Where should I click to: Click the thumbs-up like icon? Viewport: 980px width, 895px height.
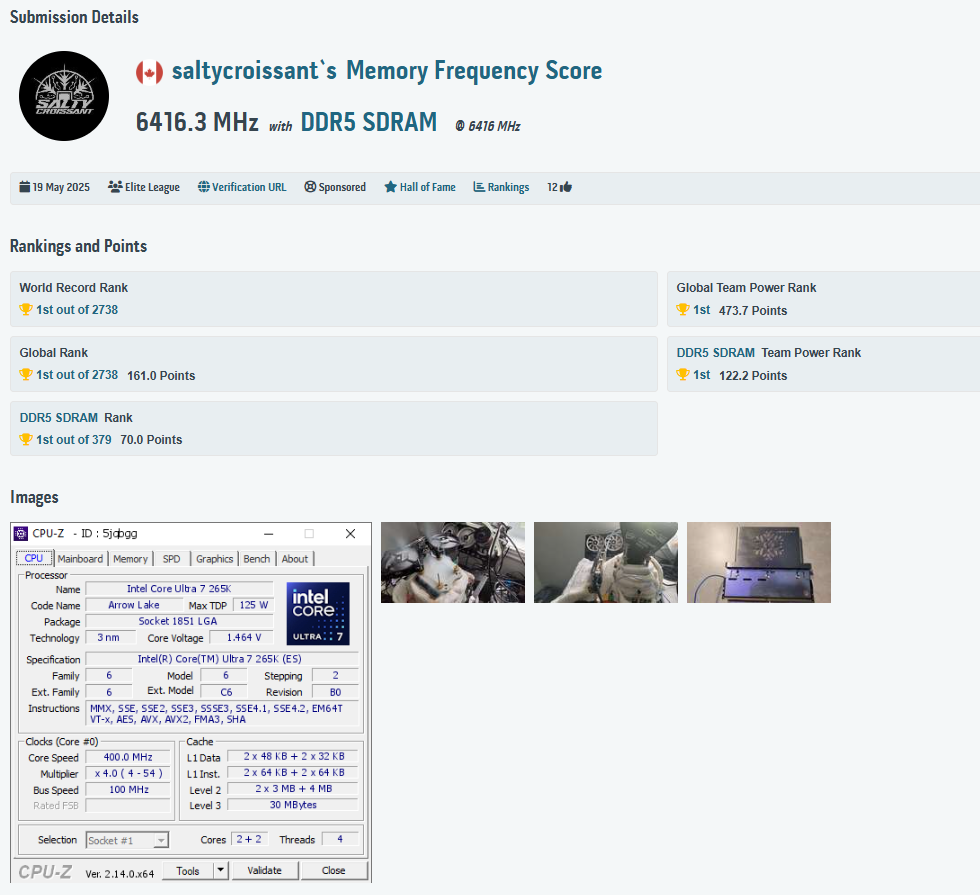click(x=566, y=187)
